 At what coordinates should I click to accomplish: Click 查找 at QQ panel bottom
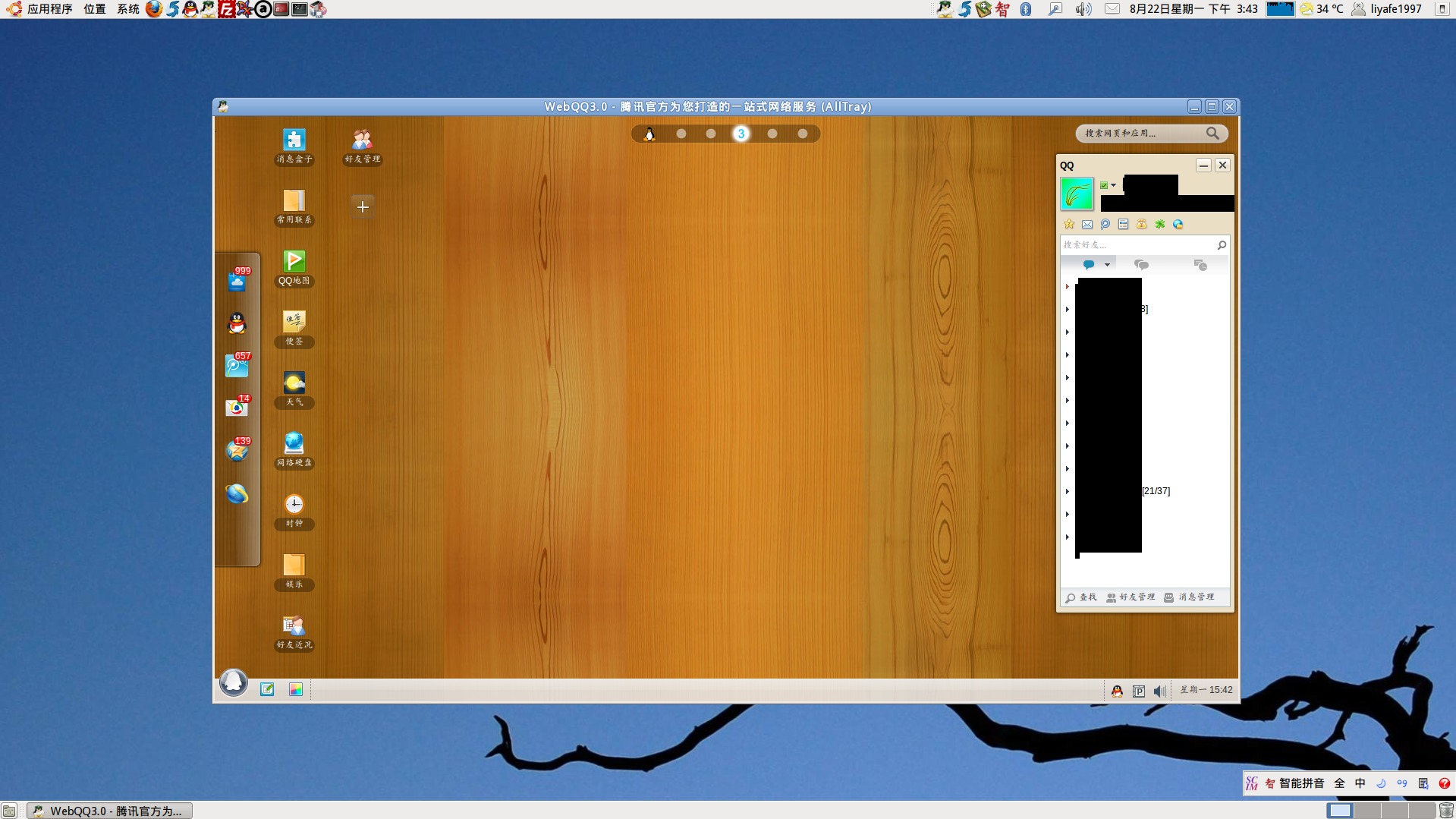(1081, 597)
